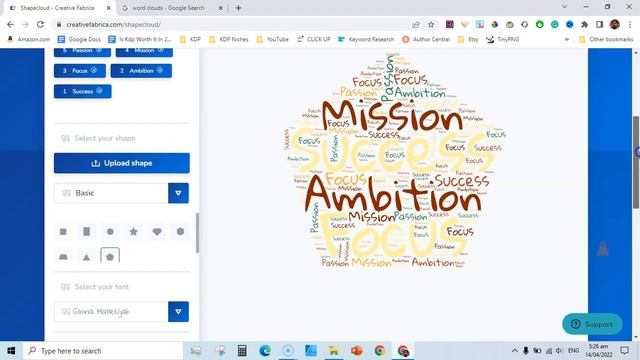Screen dimensions: 640x360
Task: Open the Gloria Hallelujah font dropdown
Action: [178, 311]
